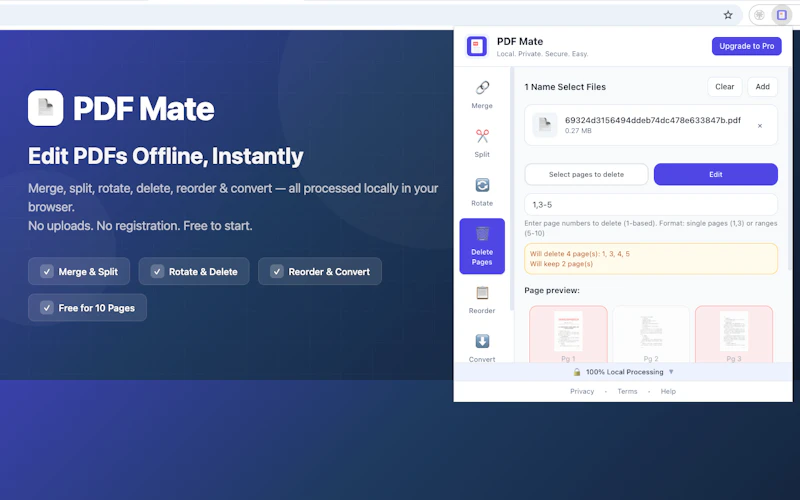Click the 0.27 MB file size text

point(578,131)
